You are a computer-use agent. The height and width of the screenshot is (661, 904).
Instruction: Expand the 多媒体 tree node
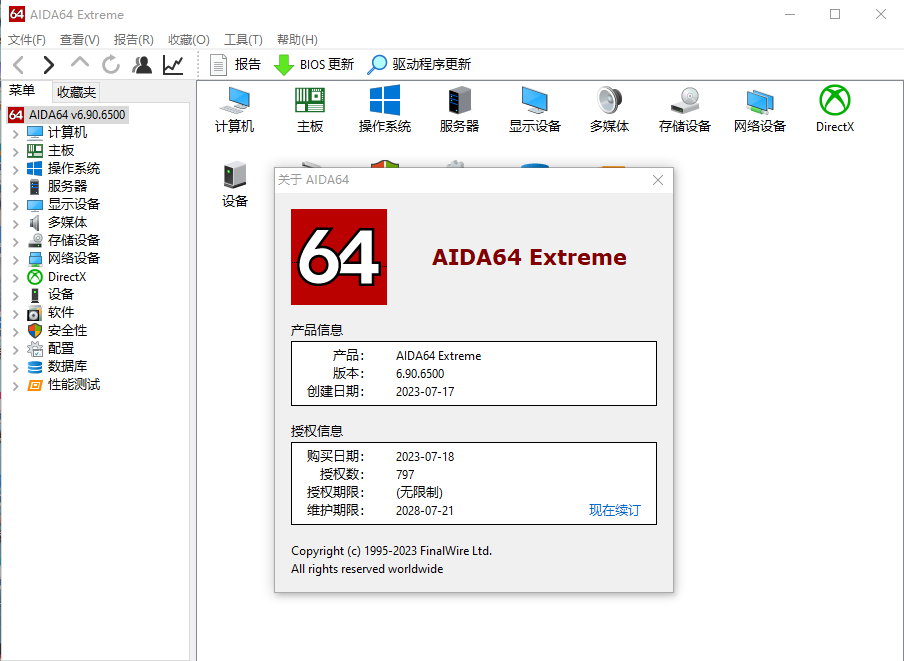click(x=16, y=224)
